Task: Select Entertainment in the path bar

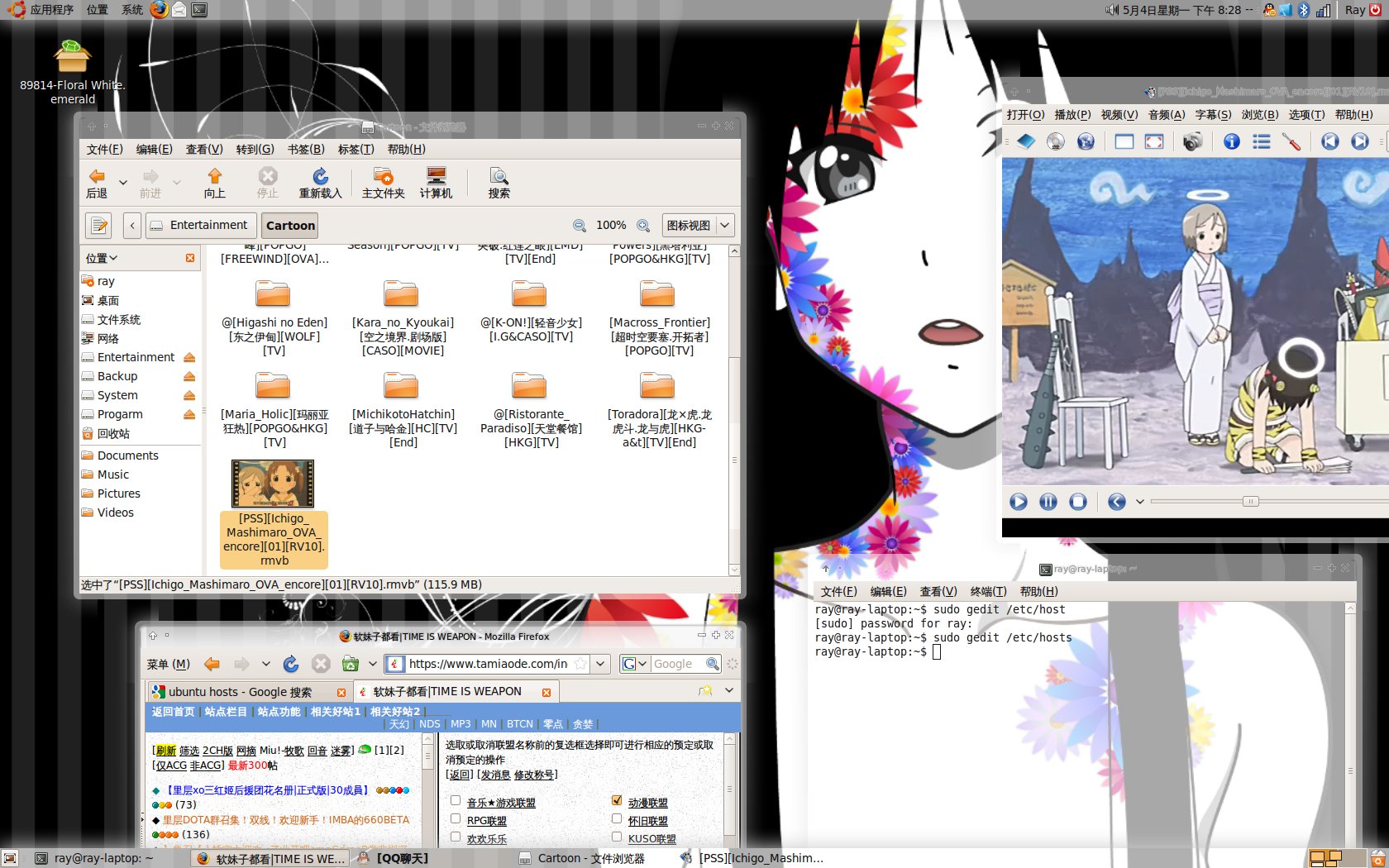Action: (x=199, y=226)
